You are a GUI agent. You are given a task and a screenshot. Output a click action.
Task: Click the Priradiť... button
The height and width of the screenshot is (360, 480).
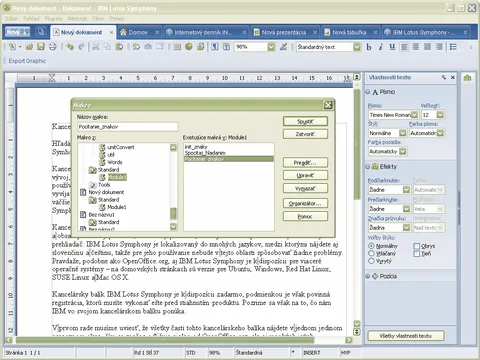coord(305,163)
